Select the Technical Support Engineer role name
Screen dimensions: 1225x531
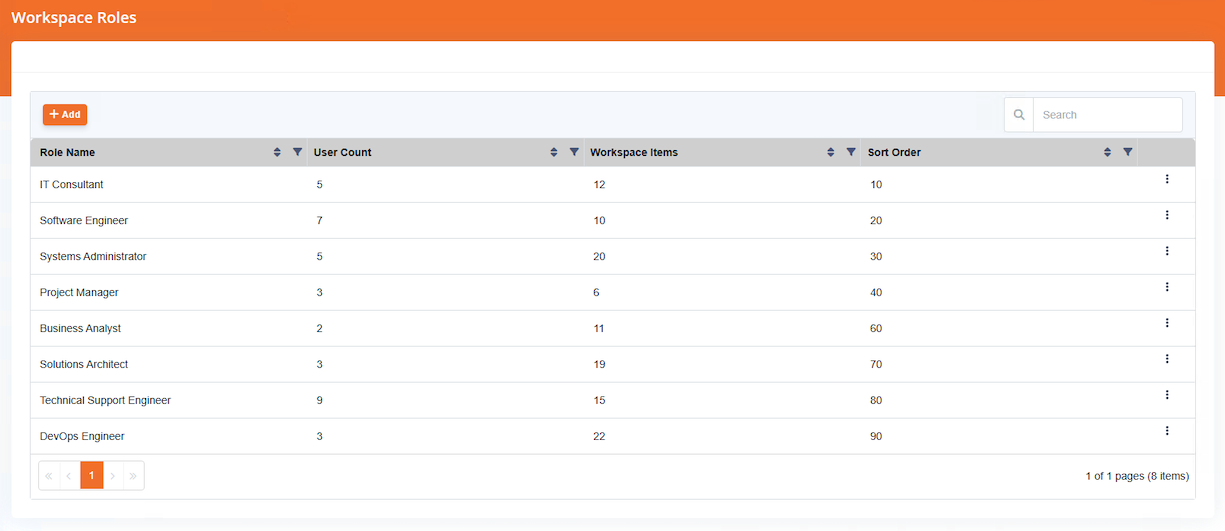tap(105, 400)
